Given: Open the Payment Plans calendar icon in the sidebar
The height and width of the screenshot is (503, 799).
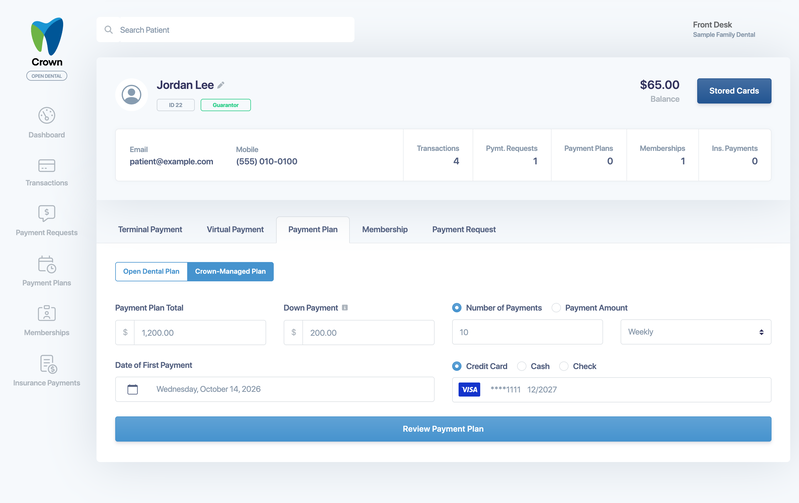Looking at the screenshot, I should coord(46,264).
